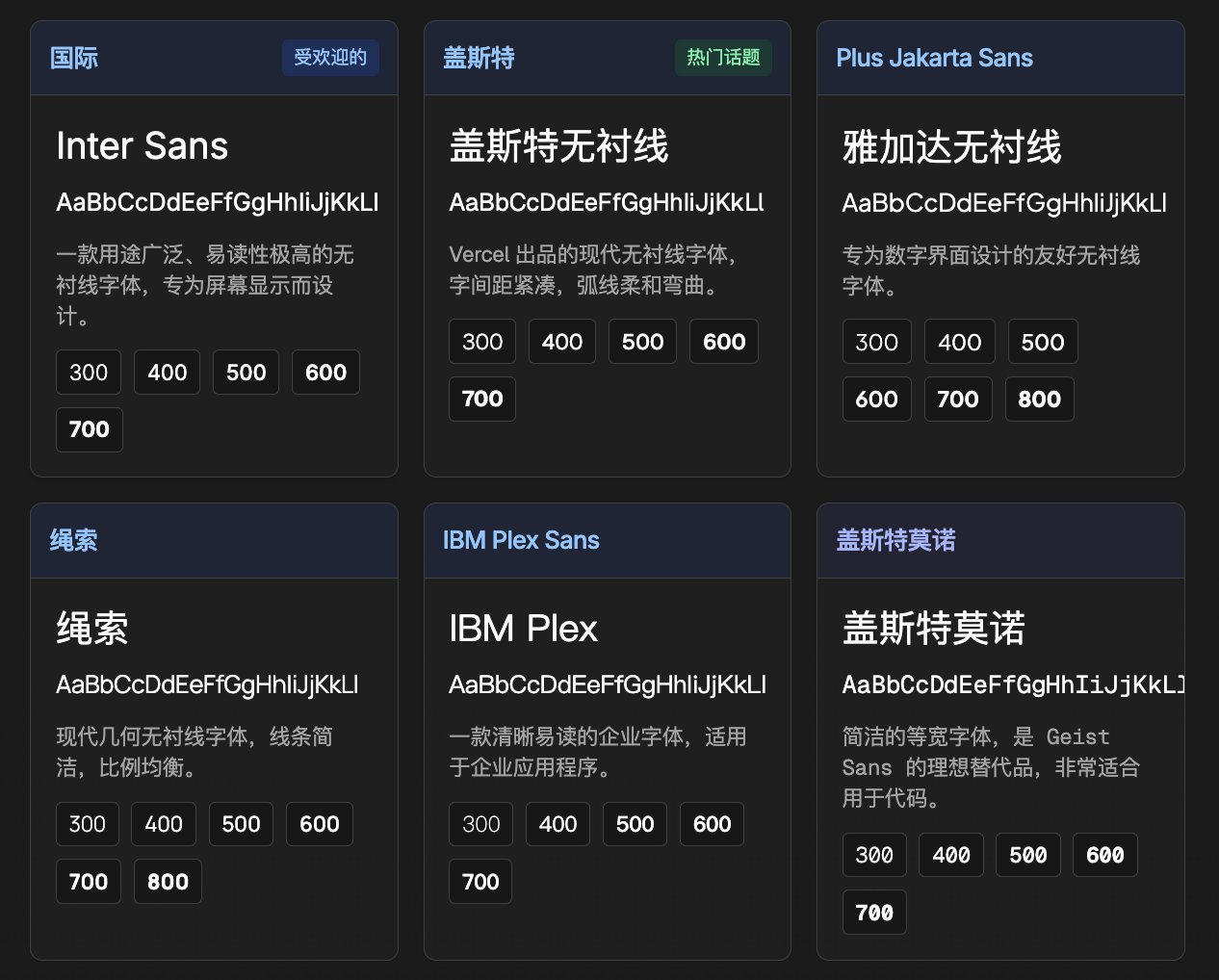Image resolution: width=1219 pixels, height=980 pixels.
Task: Select weight 400 in the Inter Sans card
Action: click(x=168, y=373)
